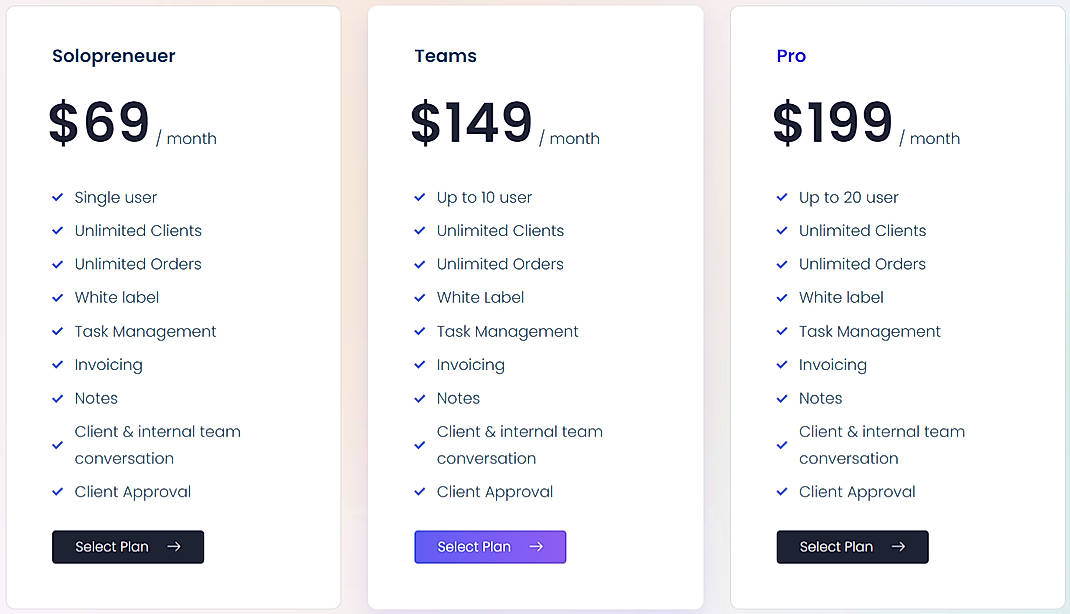Click checkmark beside Single user in Solopreneuer
Screen dimensions: 1070x614
[x=57, y=197]
